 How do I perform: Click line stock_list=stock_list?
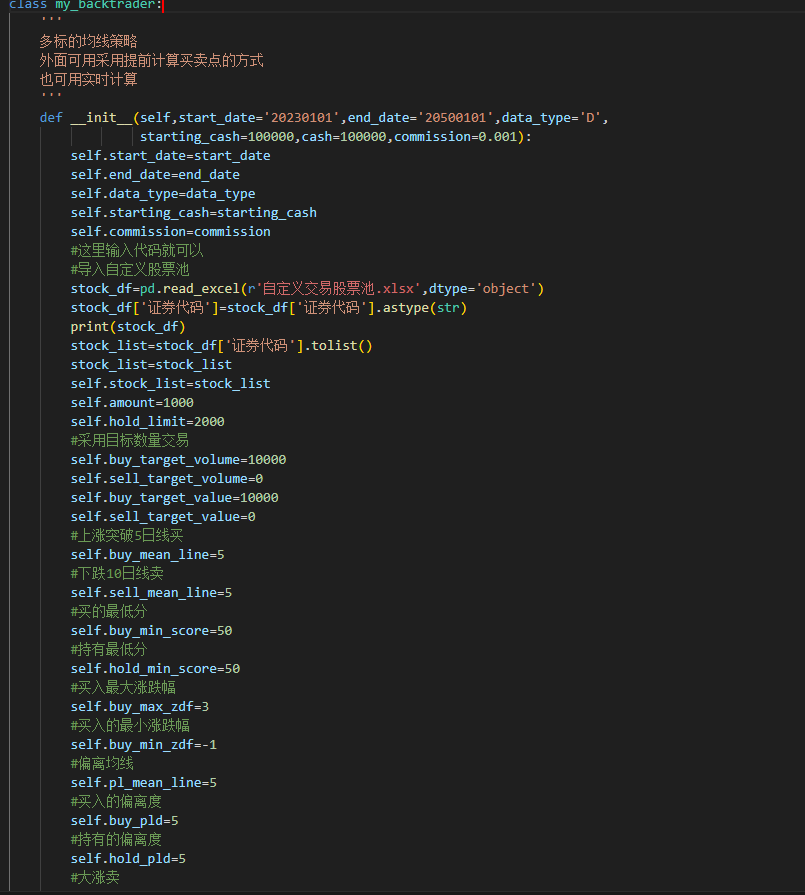point(151,364)
